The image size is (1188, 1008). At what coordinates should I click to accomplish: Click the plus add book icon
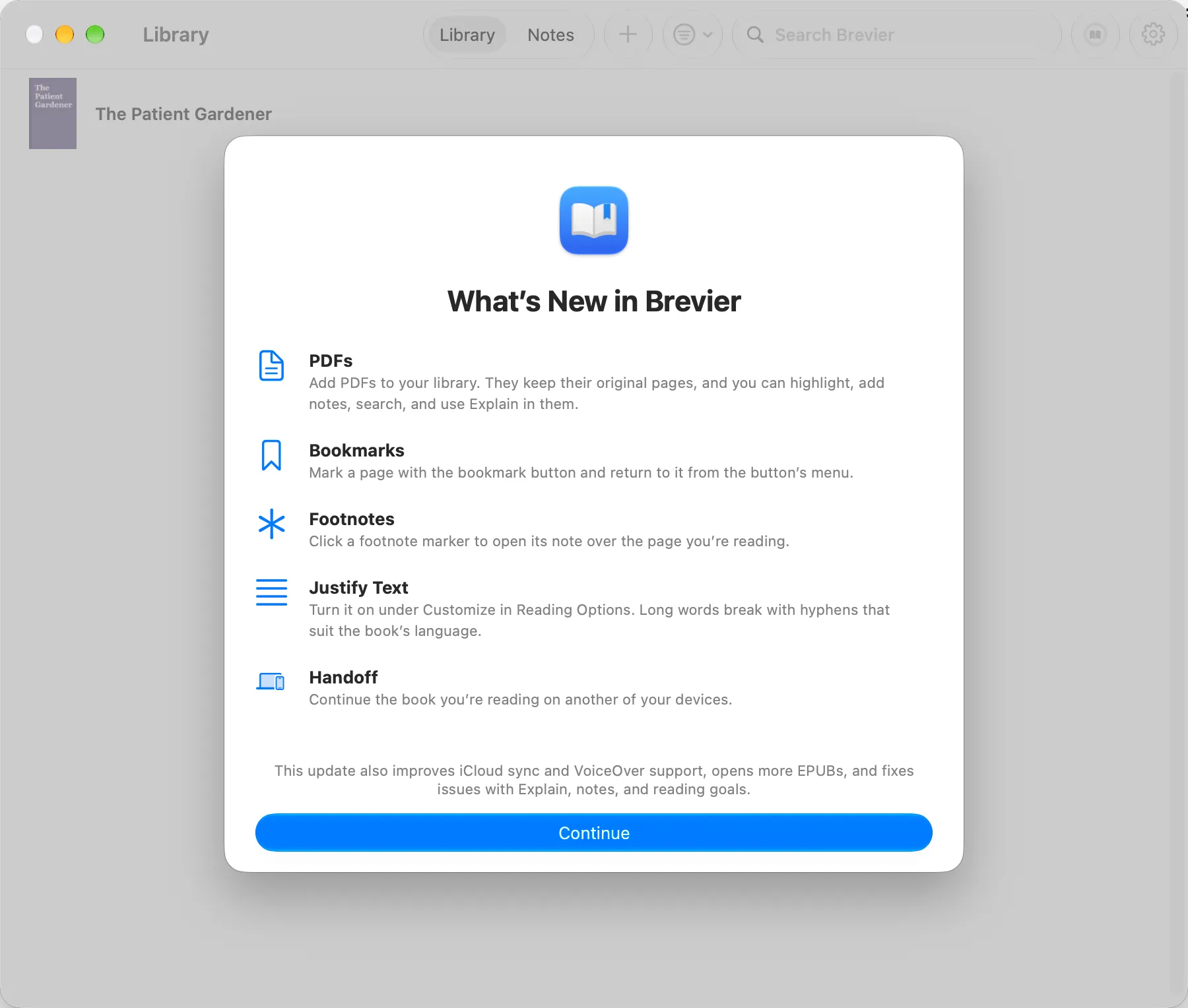click(628, 34)
